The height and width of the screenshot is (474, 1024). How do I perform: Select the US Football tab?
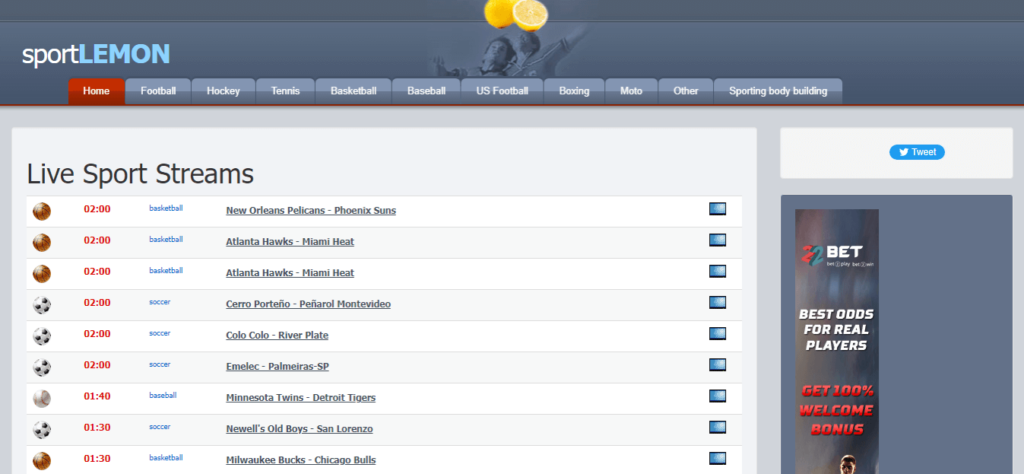coord(502,91)
